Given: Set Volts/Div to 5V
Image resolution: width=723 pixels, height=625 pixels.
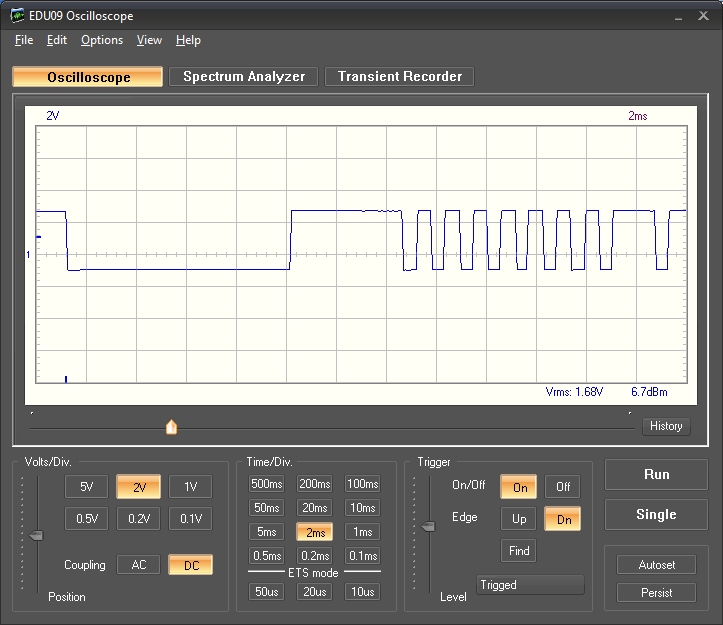Looking at the screenshot, I should click(86, 487).
